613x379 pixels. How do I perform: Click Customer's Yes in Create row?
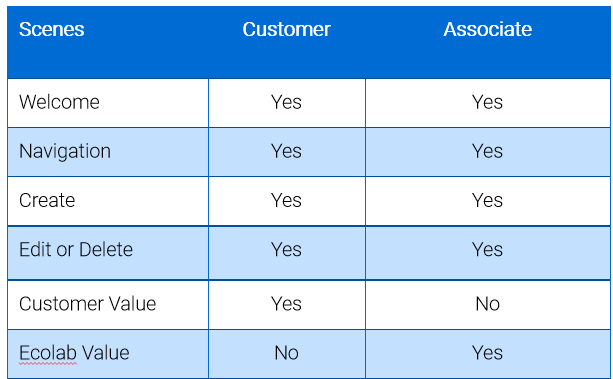click(x=287, y=201)
